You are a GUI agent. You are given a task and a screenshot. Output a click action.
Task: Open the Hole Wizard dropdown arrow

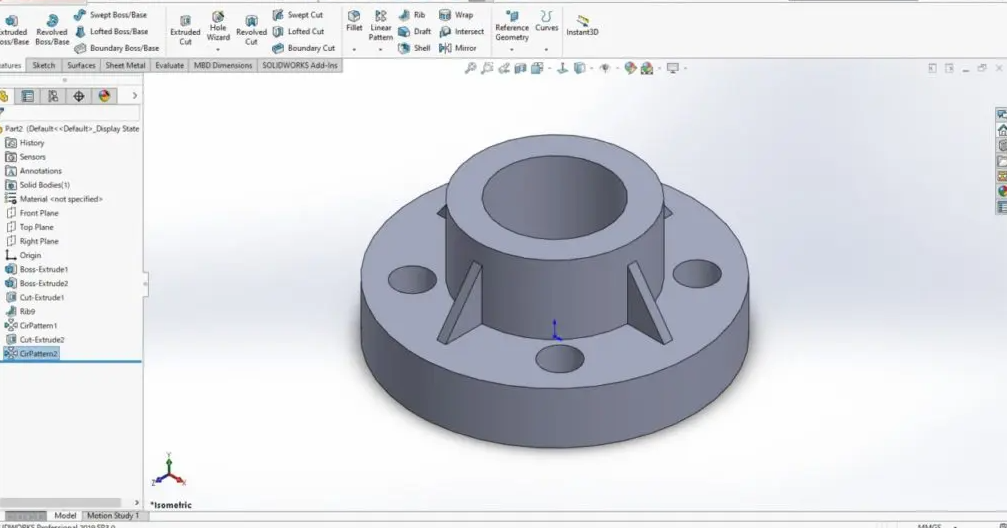click(218, 49)
